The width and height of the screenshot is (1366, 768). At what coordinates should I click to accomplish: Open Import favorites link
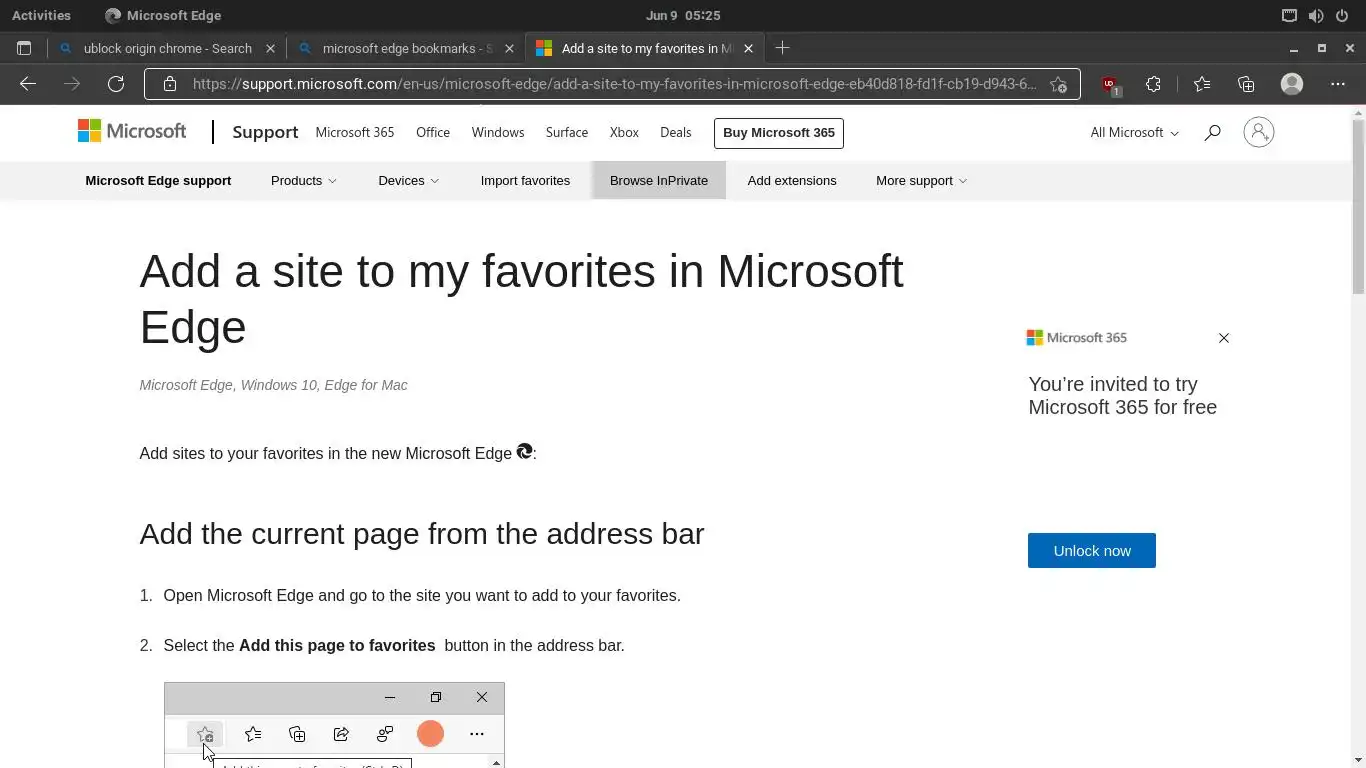[x=525, y=181]
